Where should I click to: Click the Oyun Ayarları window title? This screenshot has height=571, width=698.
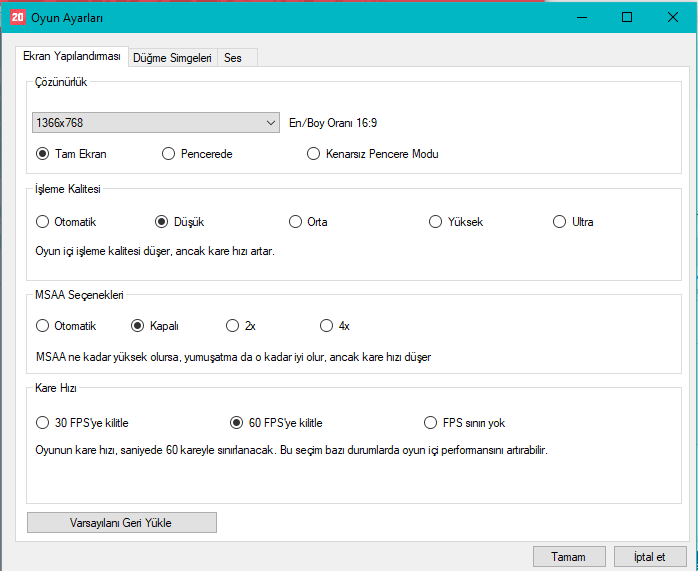pos(67,18)
